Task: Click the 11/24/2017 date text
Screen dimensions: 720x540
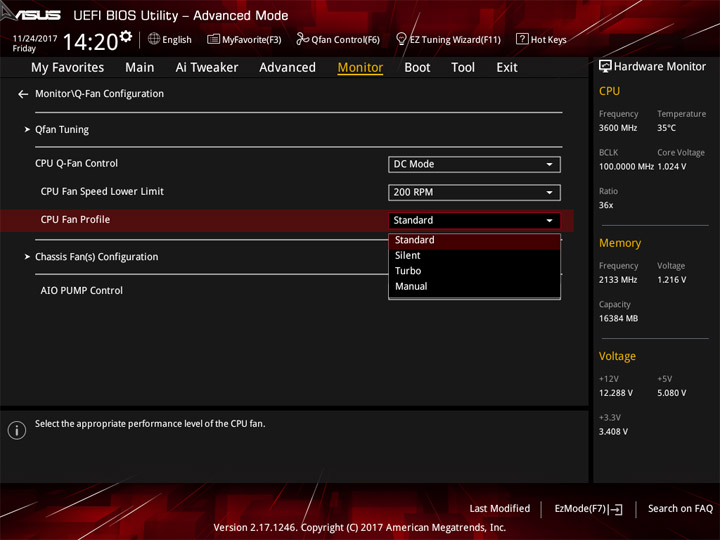Action: point(35,39)
